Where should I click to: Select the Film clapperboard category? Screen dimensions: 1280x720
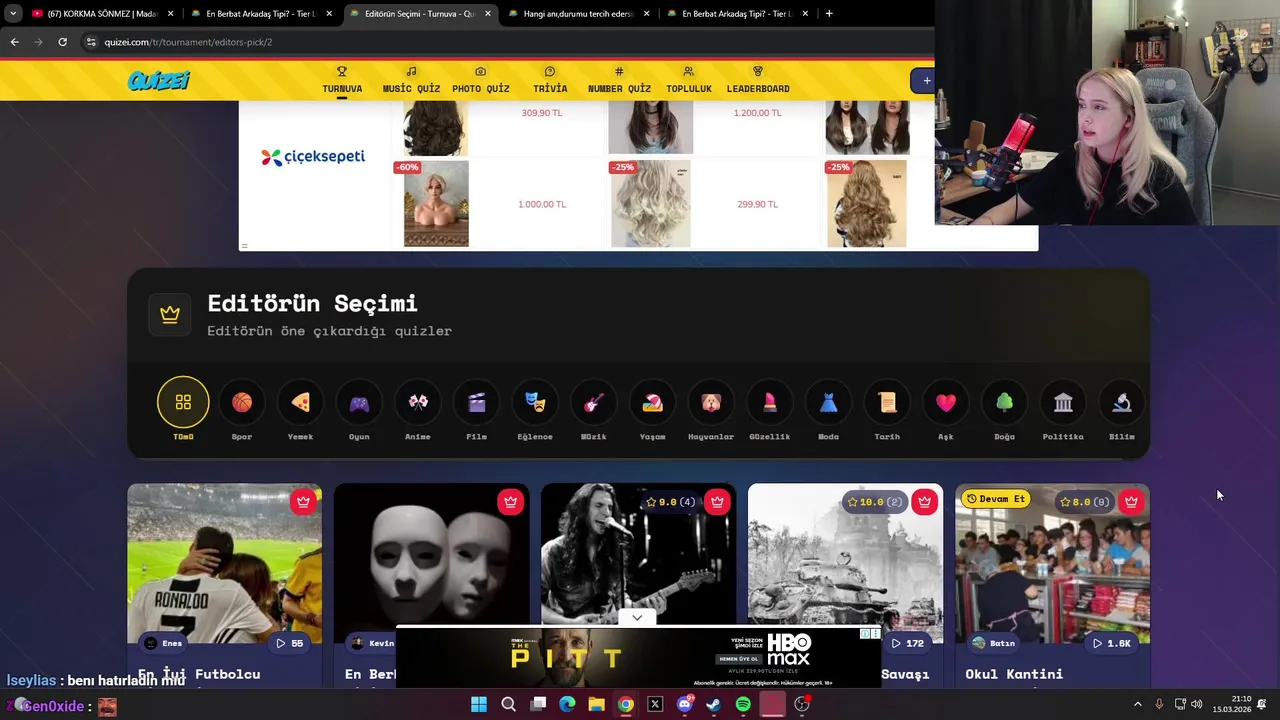(476, 409)
